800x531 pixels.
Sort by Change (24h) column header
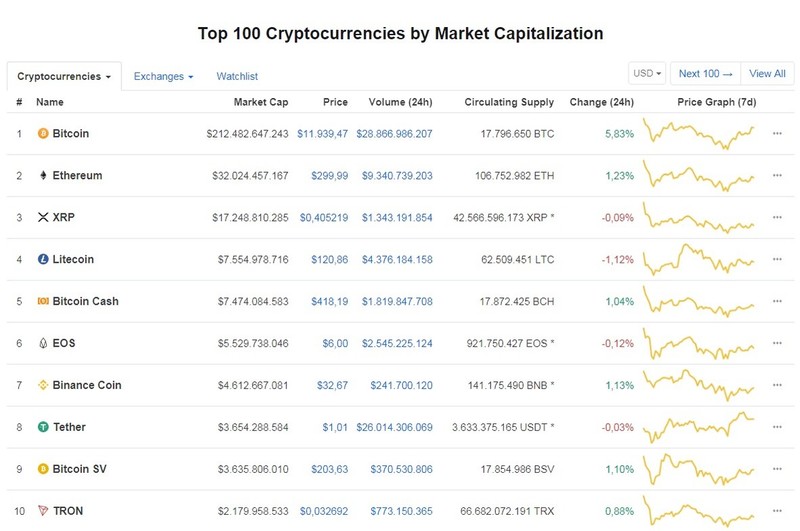[x=602, y=102]
